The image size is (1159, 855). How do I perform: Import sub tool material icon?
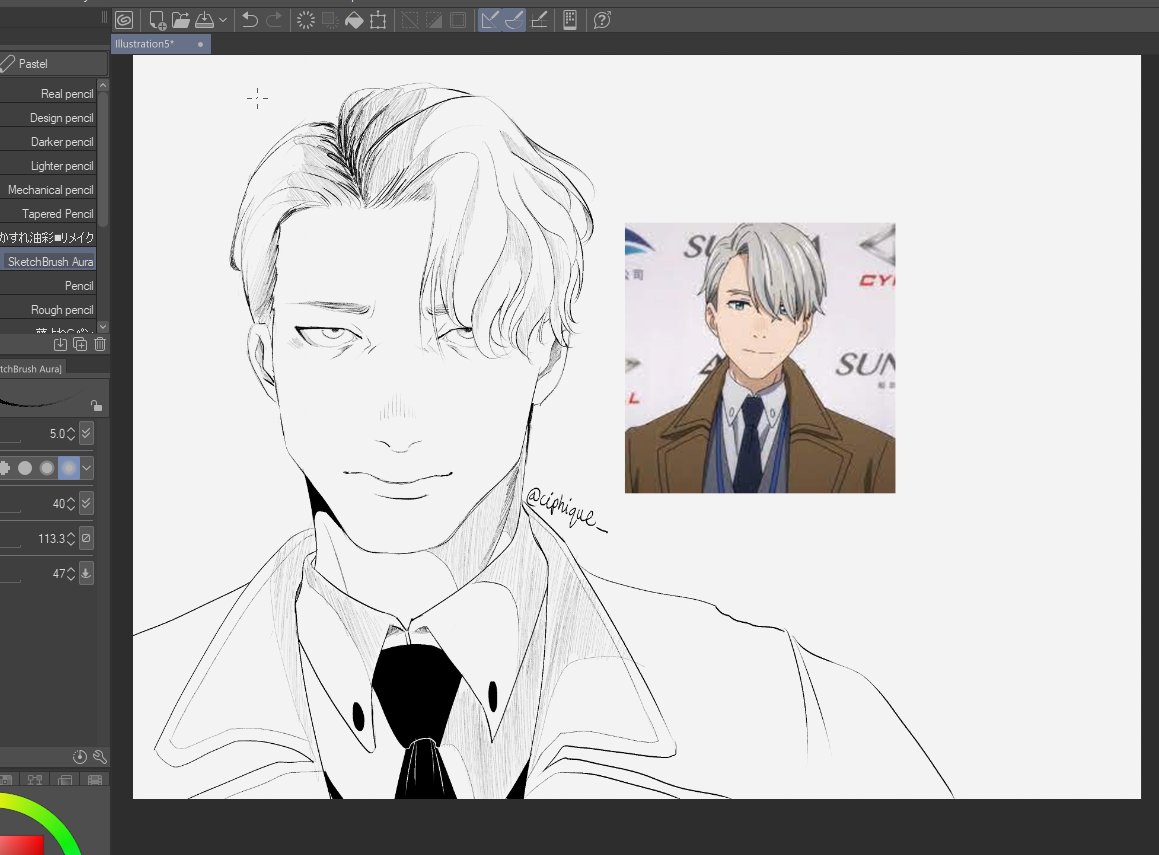(x=61, y=344)
